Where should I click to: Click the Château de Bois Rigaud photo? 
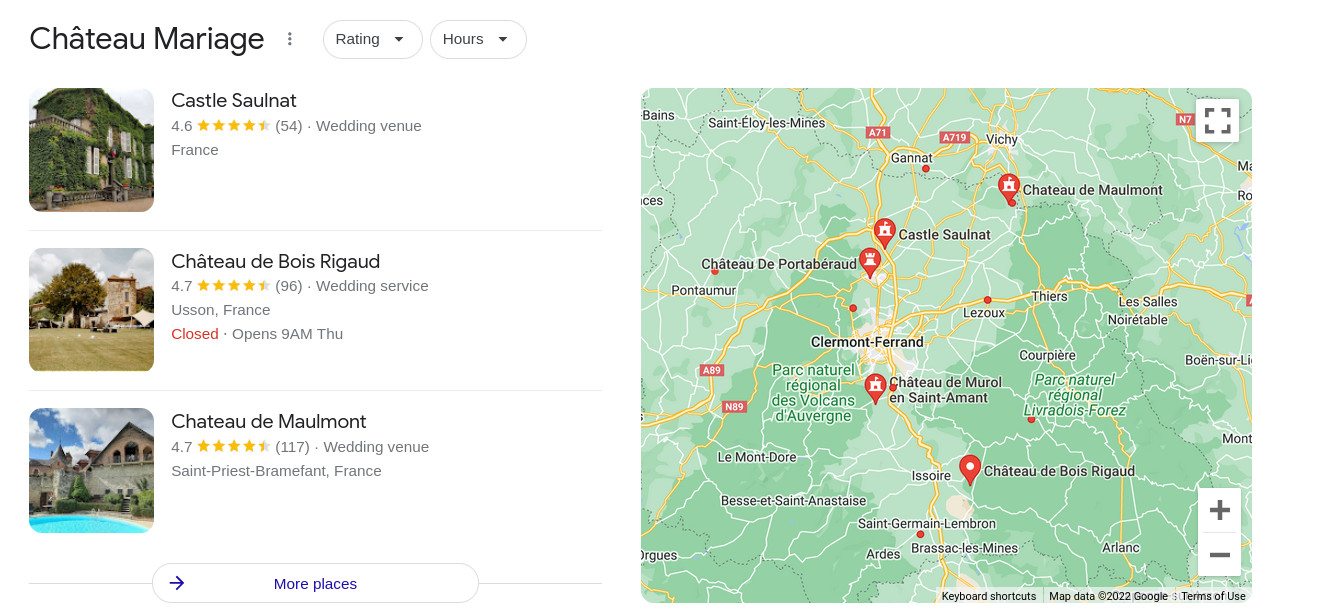[x=92, y=310]
